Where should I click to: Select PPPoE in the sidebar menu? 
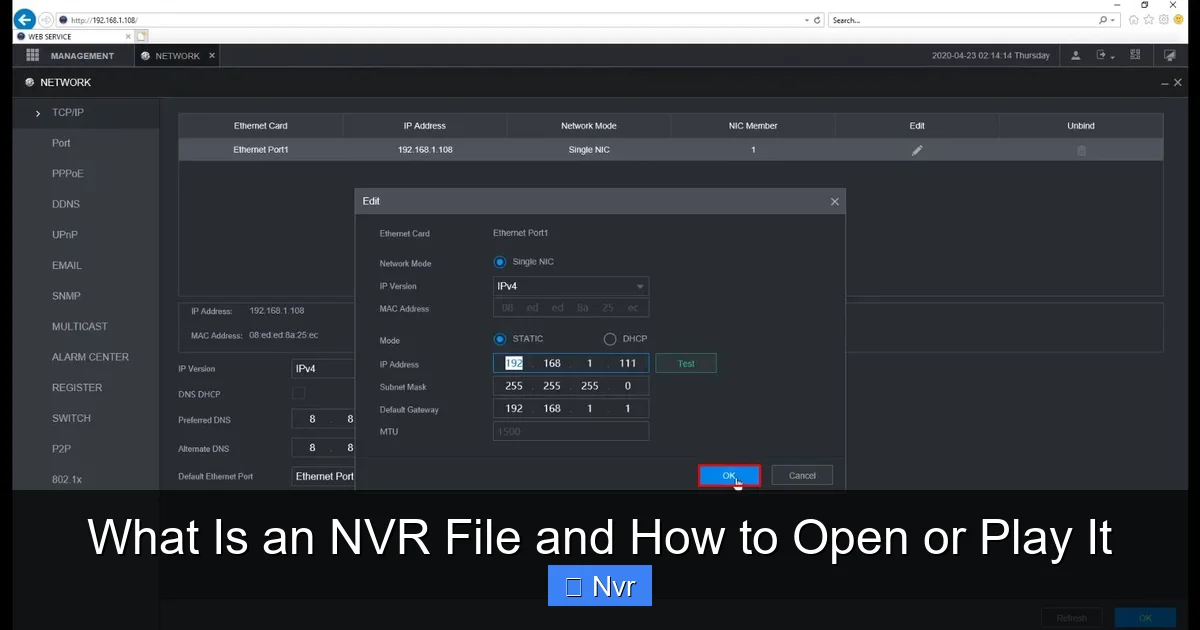pyautogui.click(x=66, y=173)
